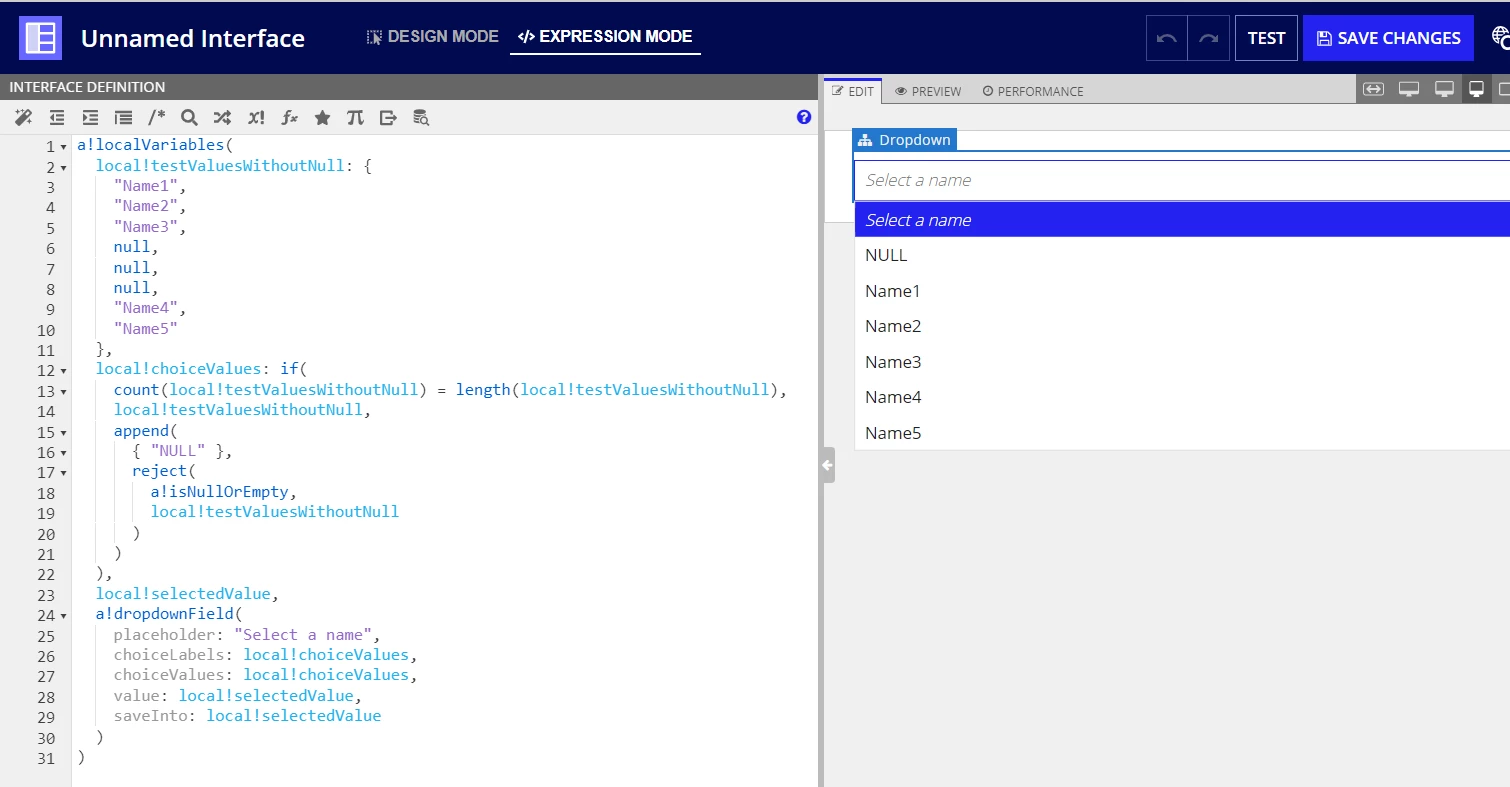Click "Name5" string on code line 10
This screenshot has width=1510, height=787.
(x=145, y=329)
